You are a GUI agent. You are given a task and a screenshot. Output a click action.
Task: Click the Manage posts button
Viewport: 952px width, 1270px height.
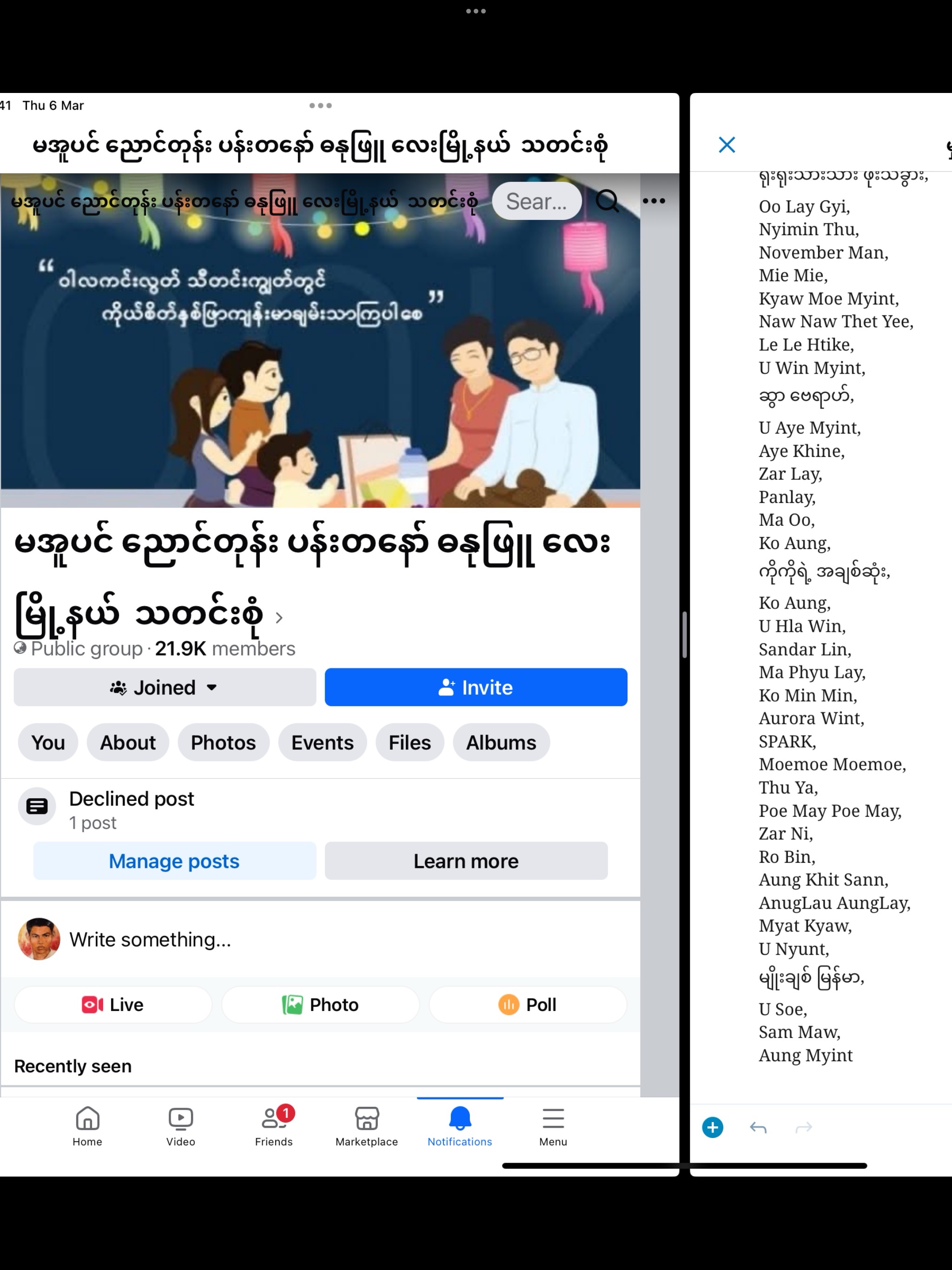tap(175, 861)
